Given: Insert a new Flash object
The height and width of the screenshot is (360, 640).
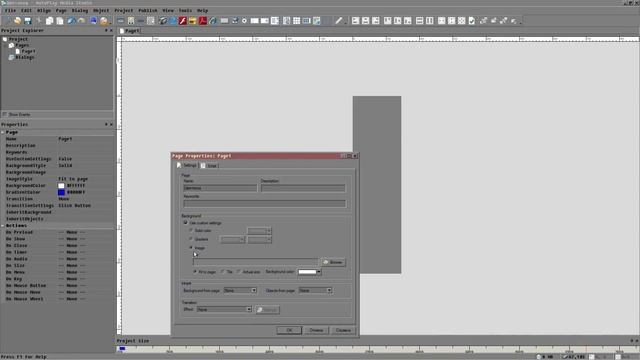Looking at the screenshot, I should [182, 20].
